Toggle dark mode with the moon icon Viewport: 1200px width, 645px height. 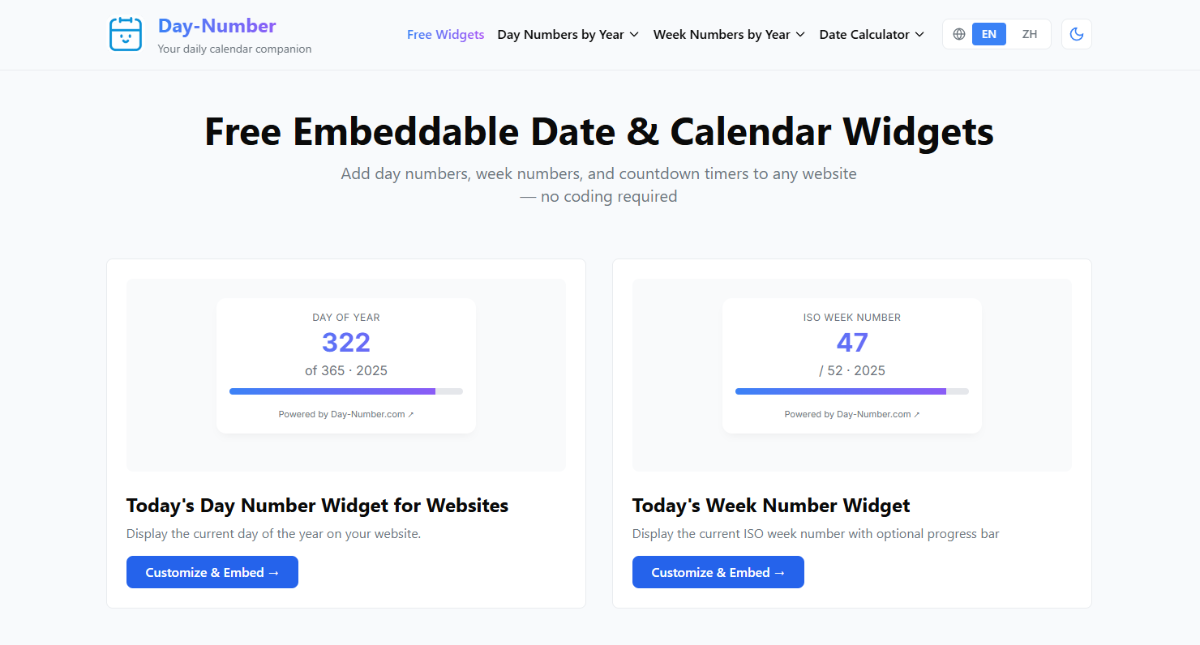point(1076,34)
